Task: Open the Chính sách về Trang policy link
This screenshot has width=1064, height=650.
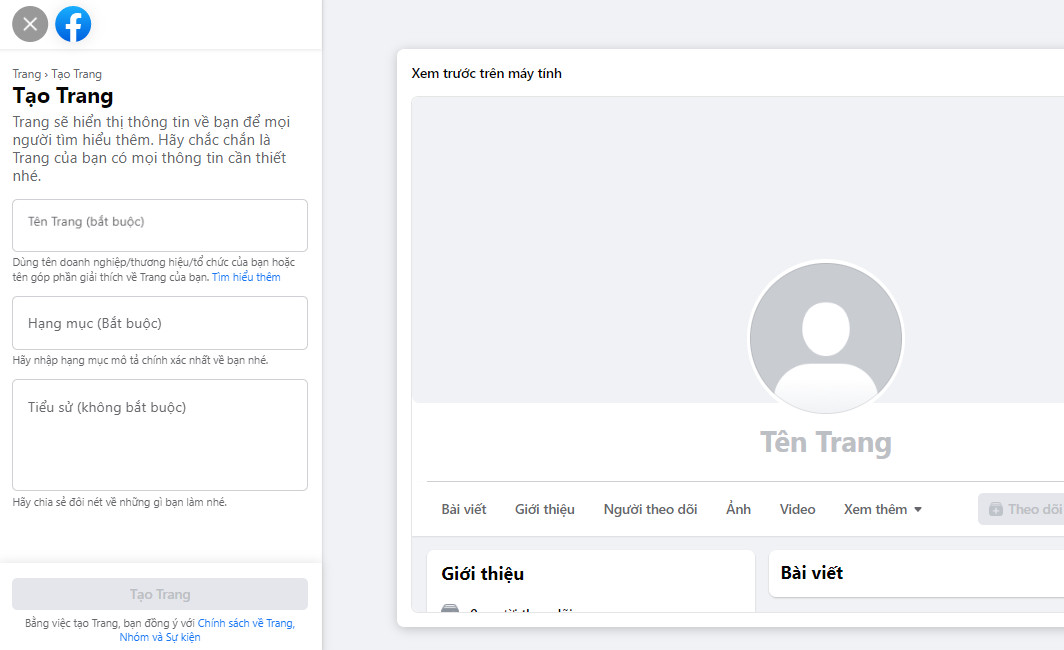Action: (246, 623)
